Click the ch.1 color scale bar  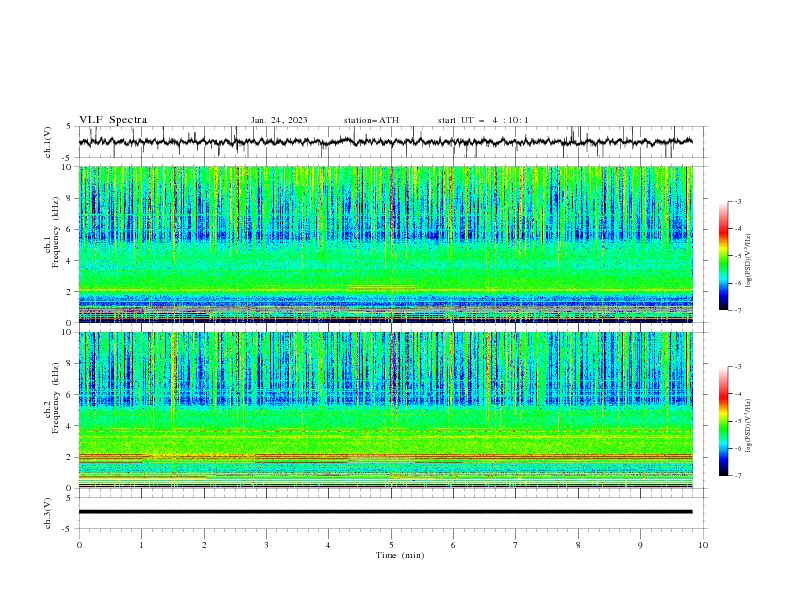(723, 255)
